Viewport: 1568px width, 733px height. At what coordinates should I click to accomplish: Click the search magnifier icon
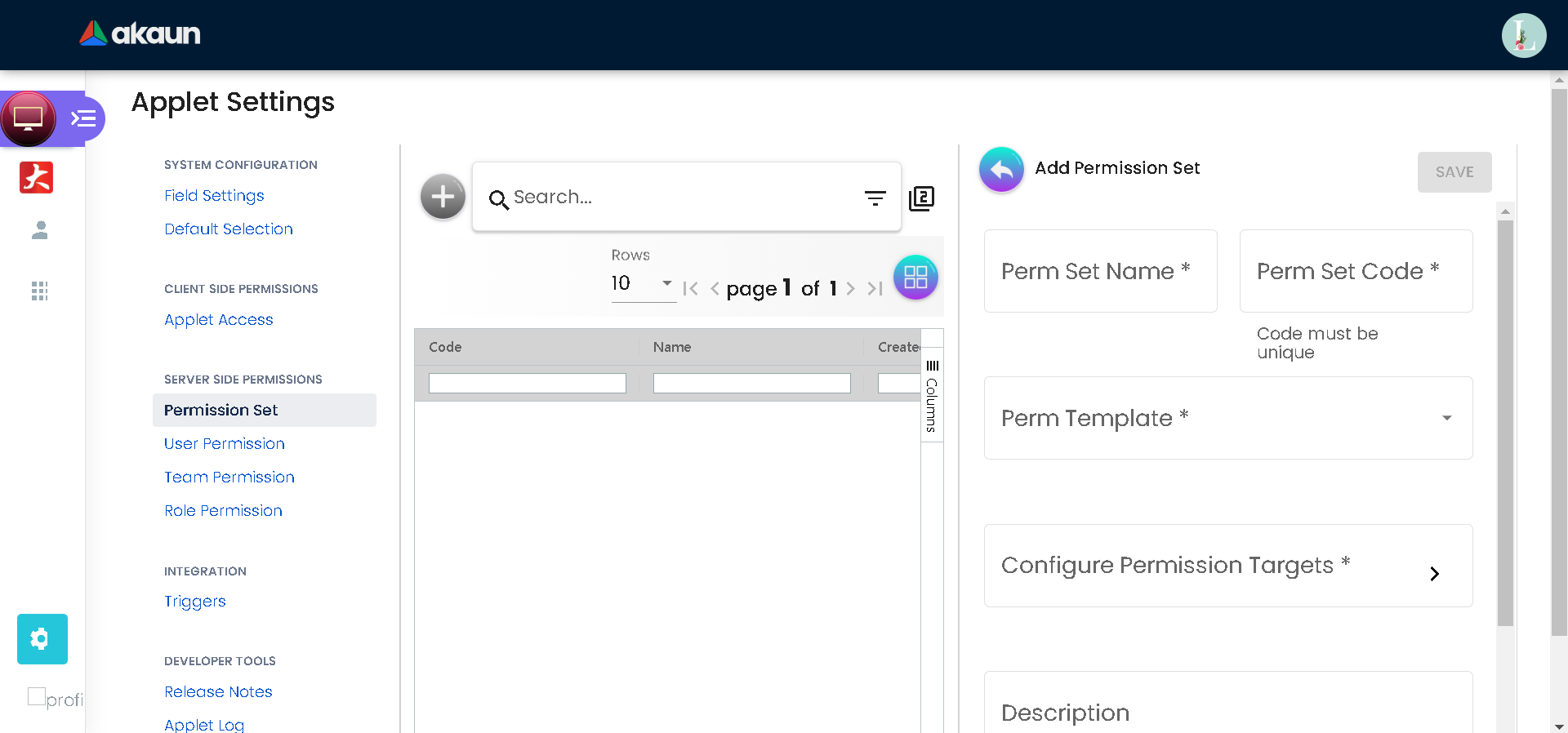pos(498,199)
